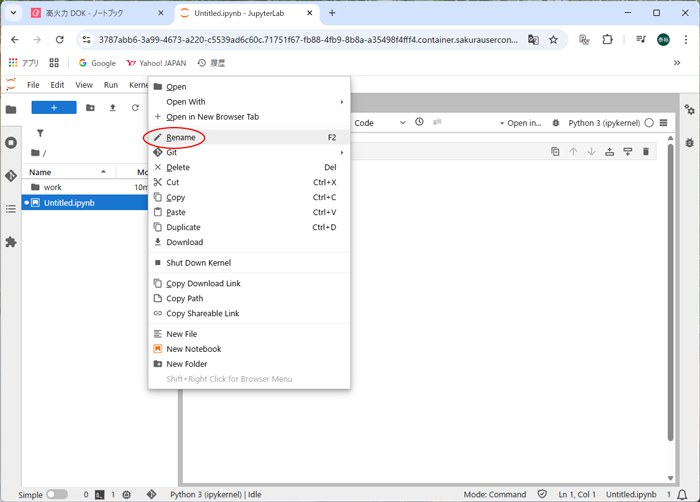
Task: Select Download from the context menu
Action: pos(249,242)
